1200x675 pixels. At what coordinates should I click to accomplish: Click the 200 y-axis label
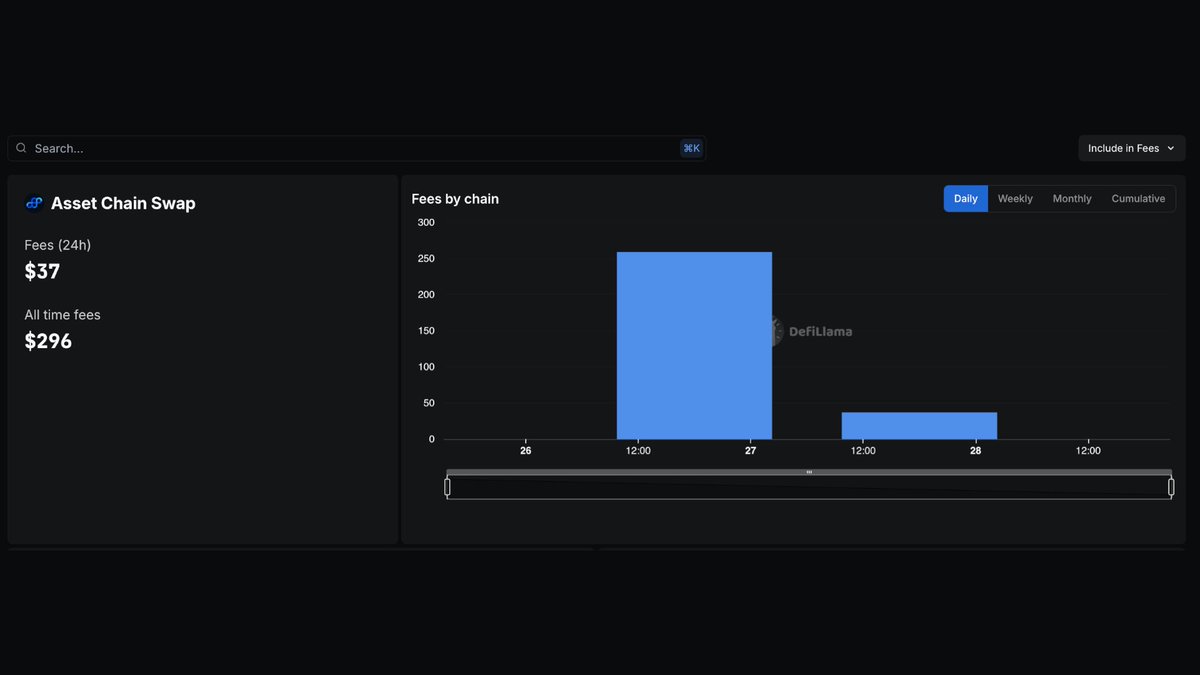[426, 294]
